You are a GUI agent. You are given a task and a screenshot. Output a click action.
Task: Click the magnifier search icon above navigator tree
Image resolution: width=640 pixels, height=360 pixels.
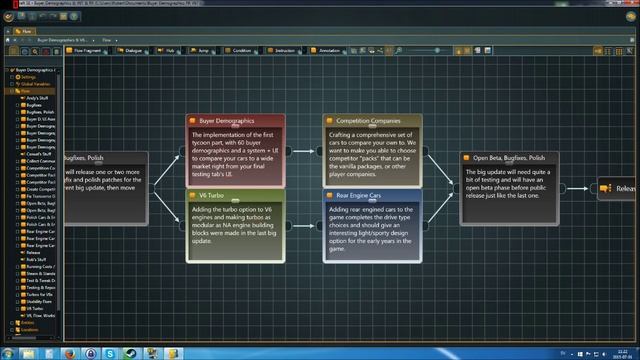pos(35,51)
